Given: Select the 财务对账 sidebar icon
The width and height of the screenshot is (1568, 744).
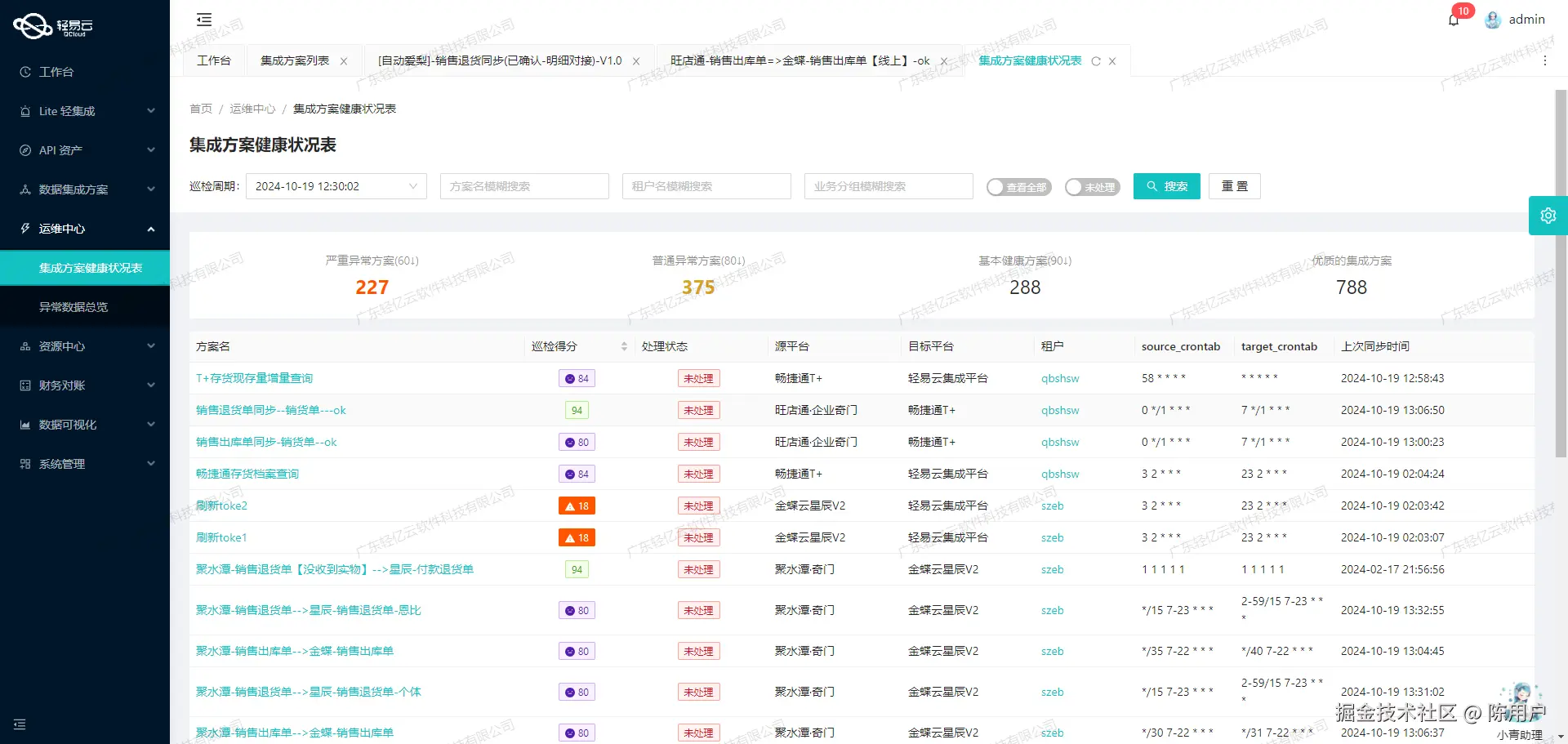Looking at the screenshot, I should pyautogui.click(x=24, y=385).
